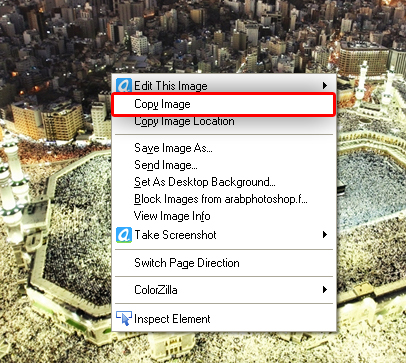The width and height of the screenshot is (406, 363).
Task: Open Edit This Image menu entry
Action: (x=223, y=86)
